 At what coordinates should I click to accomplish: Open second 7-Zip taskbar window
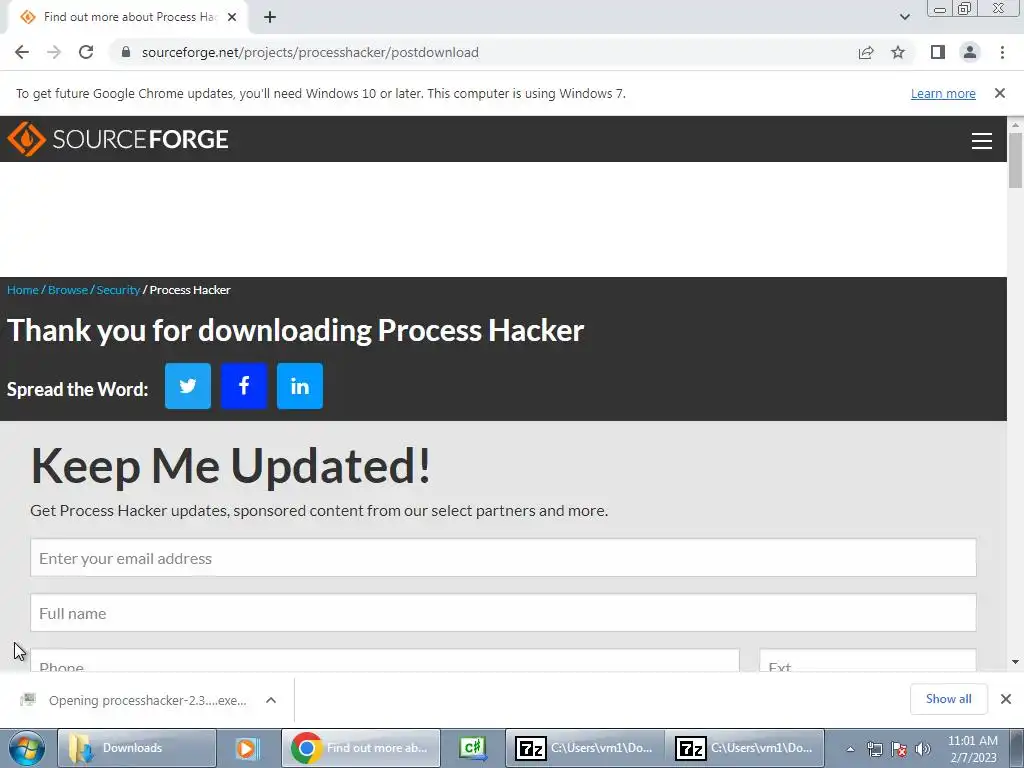[x=744, y=748]
